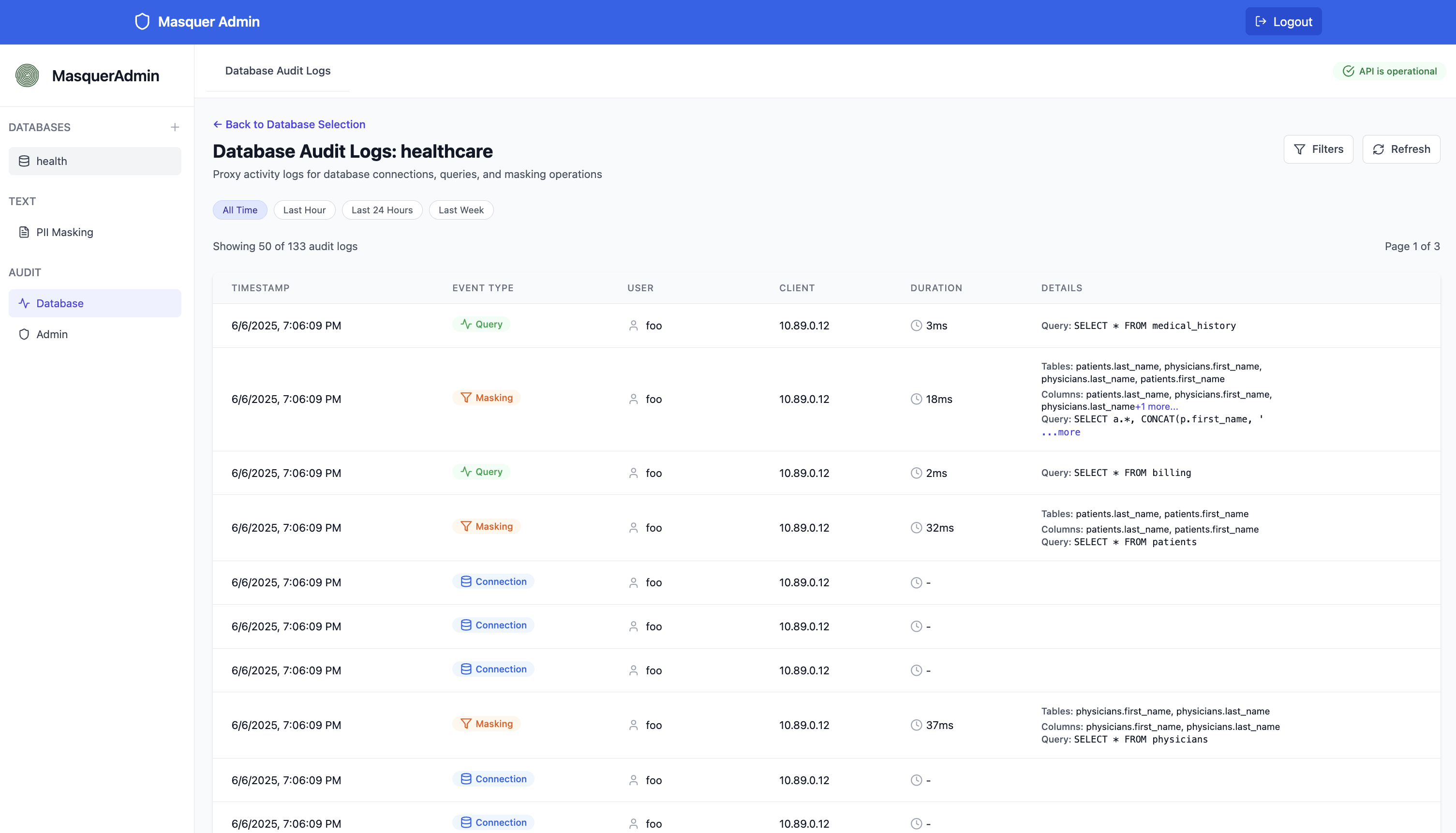Select the PII Masking document icon
This screenshot has height=833, width=1456.
tap(23, 232)
